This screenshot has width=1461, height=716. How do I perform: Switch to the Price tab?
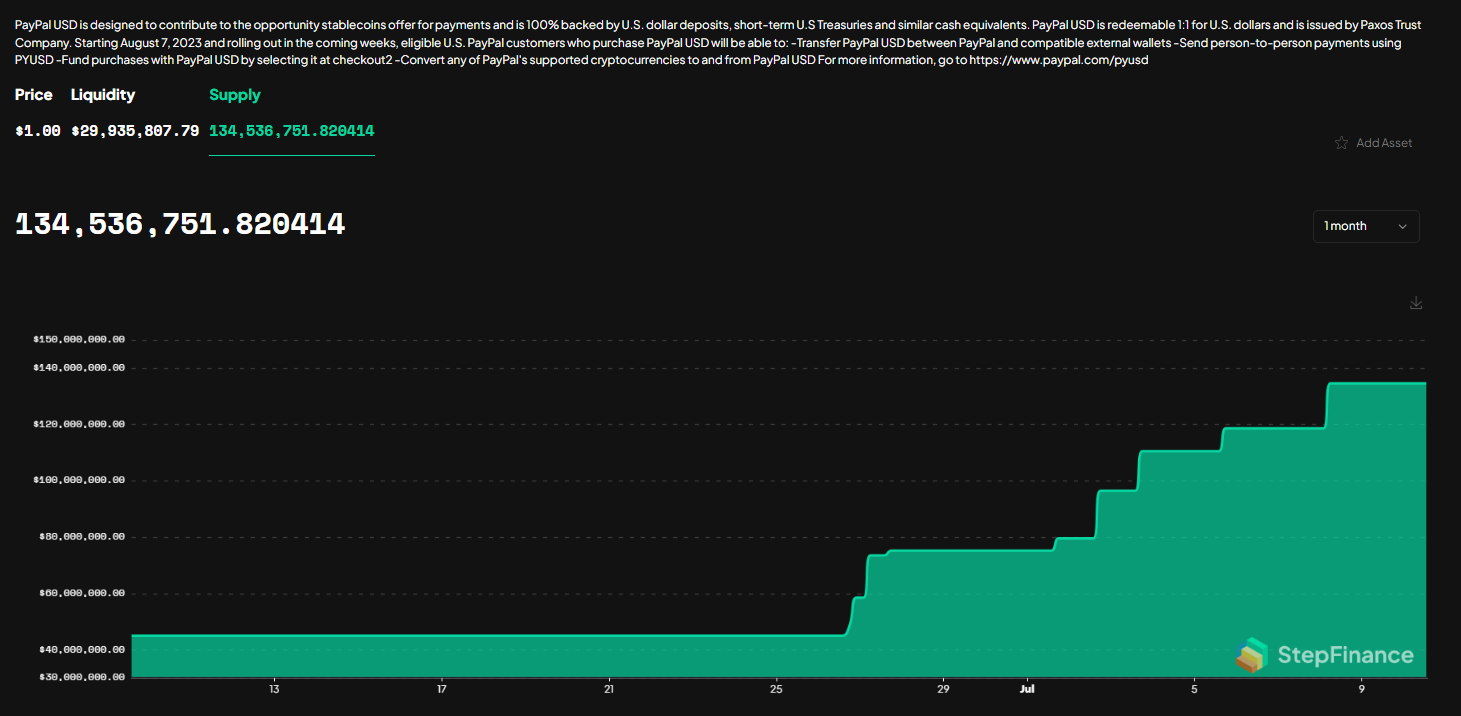pyautogui.click(x=33, y=94)
